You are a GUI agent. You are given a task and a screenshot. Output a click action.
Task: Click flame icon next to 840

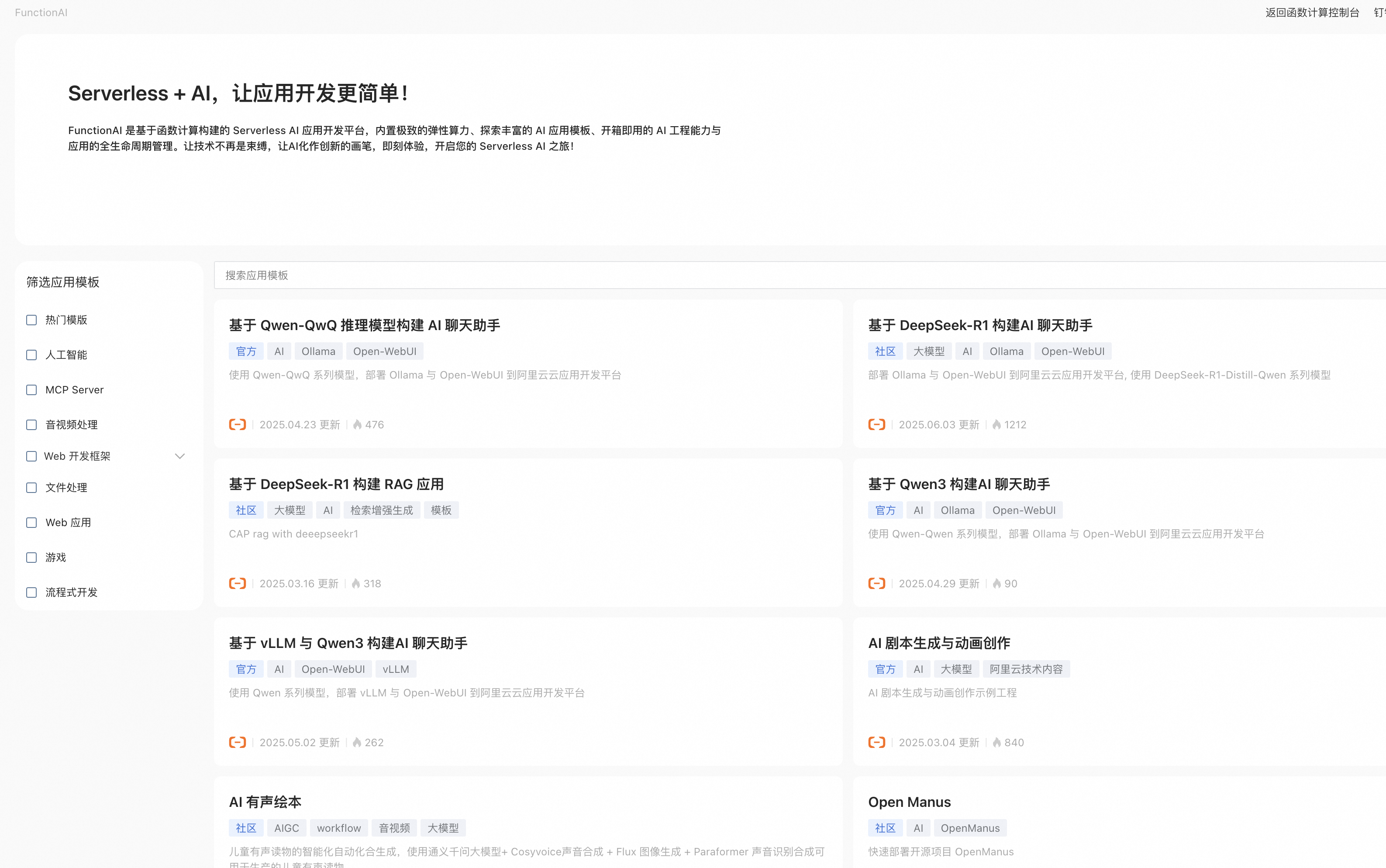[997, 742]
